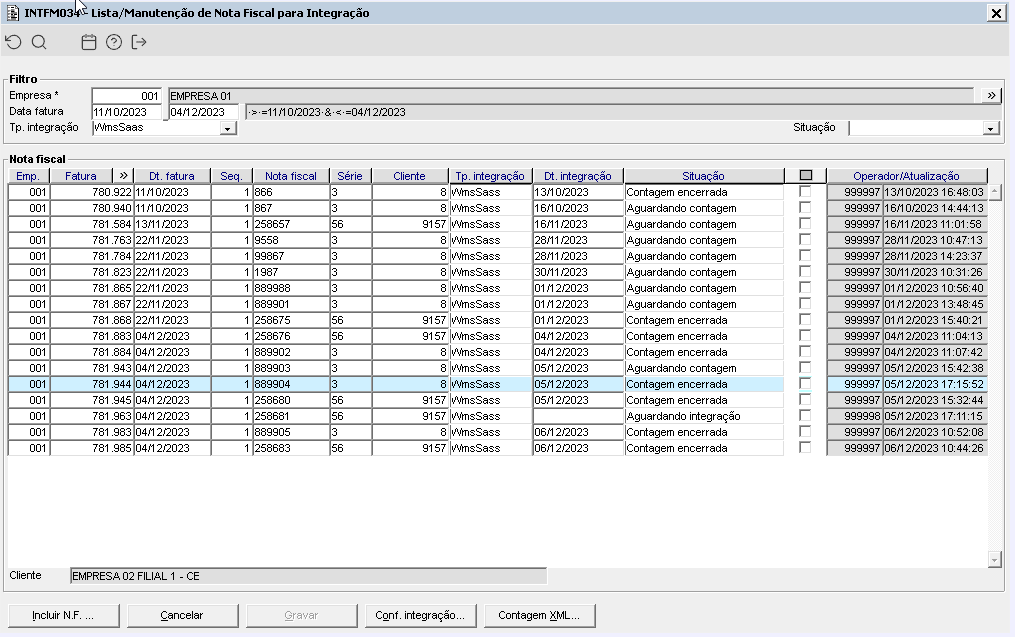The width and height of the screenshot is (1015, 637).
Task: Click nota fiscal 889901 cell
Action: point(291,304)
